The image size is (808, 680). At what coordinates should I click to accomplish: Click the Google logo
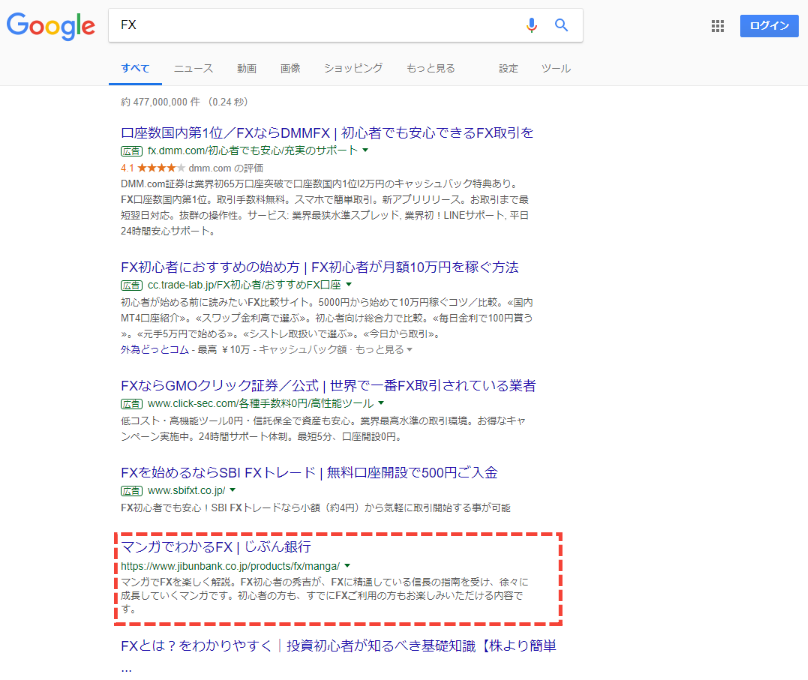(x=50, y=26)
